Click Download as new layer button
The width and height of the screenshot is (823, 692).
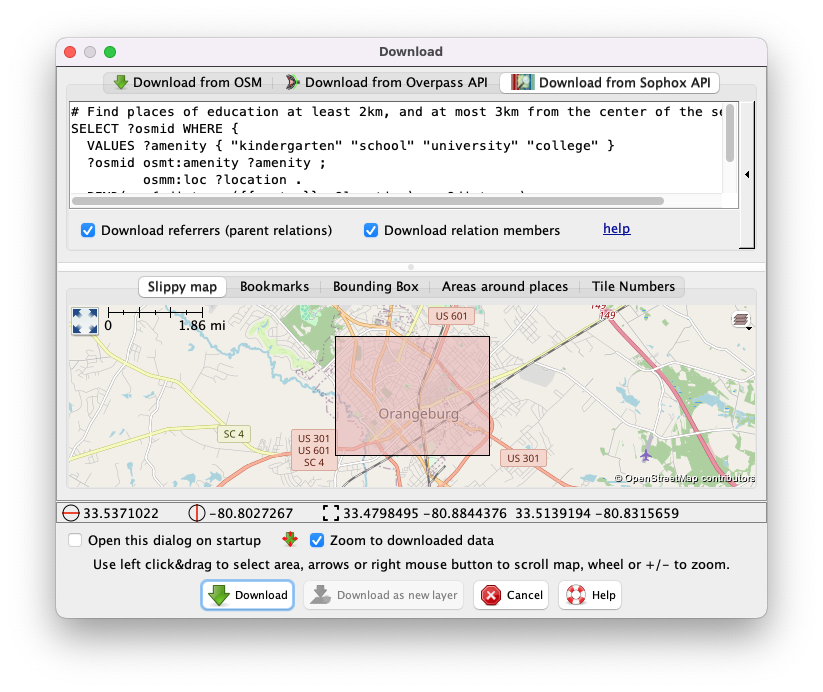click(x=383, y=595)
